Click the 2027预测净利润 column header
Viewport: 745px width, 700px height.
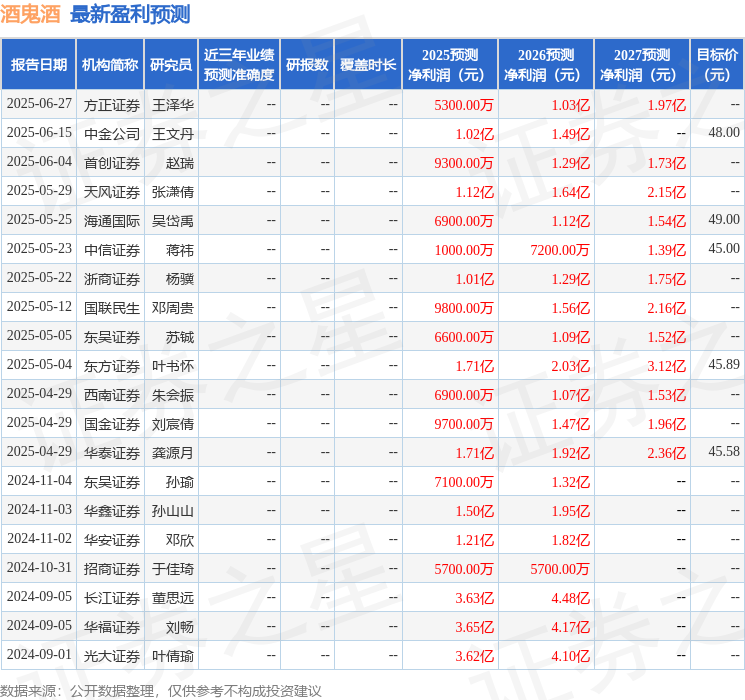[642, 65]
